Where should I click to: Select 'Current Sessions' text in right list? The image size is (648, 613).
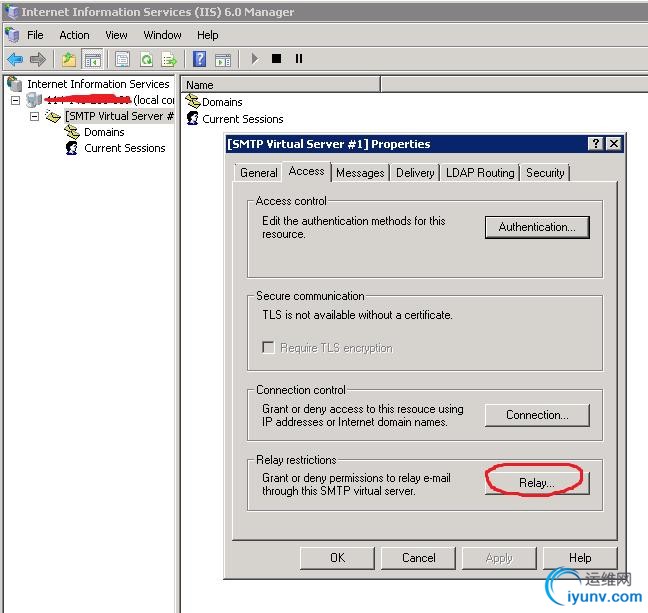[243, 119]
